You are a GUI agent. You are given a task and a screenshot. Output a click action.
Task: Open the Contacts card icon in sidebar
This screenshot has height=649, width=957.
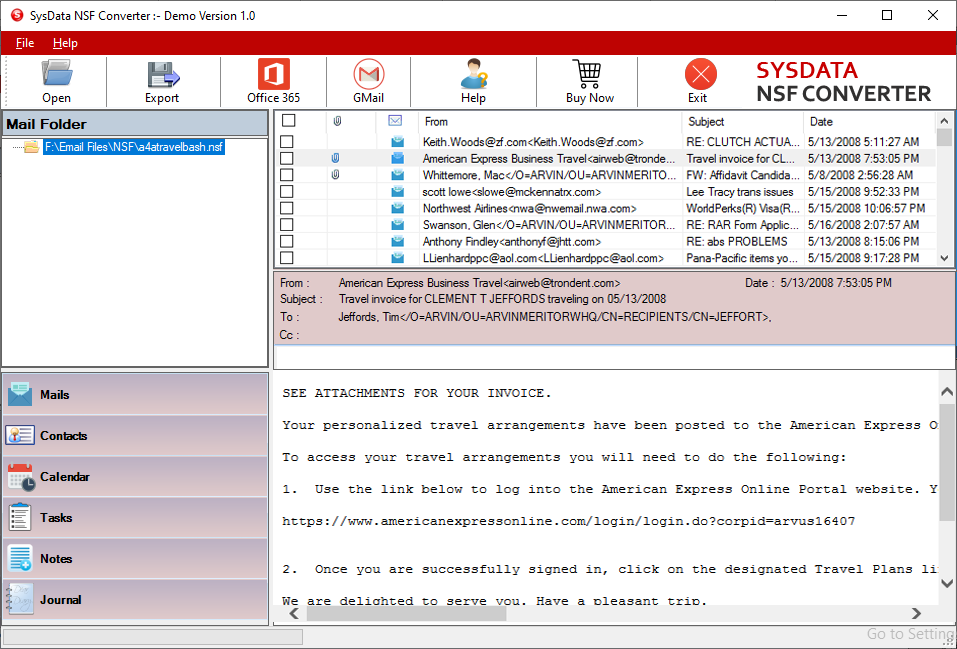pyautogui.click(x=20, y=435)
